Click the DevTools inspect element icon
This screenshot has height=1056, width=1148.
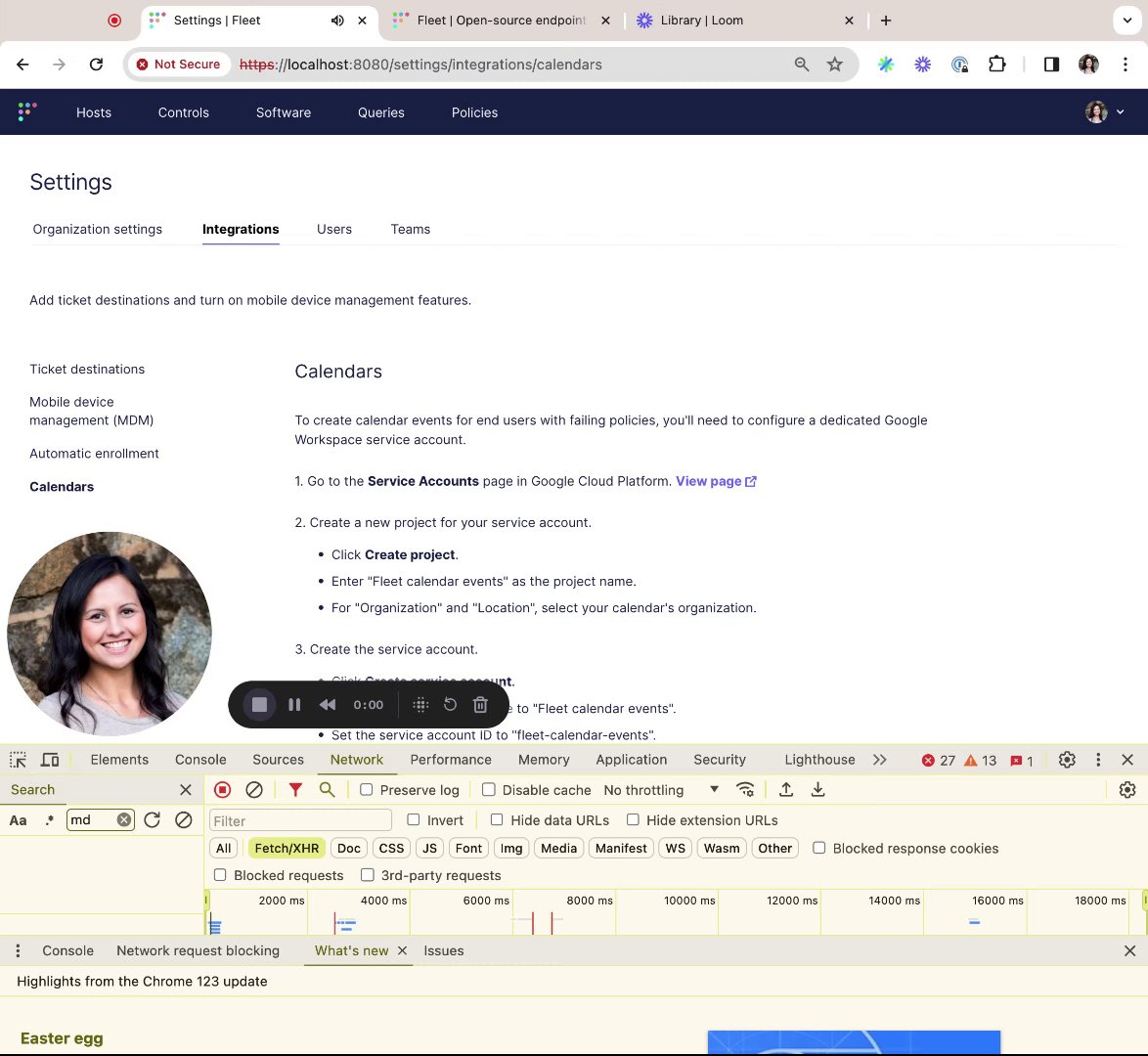coord(18,760)
